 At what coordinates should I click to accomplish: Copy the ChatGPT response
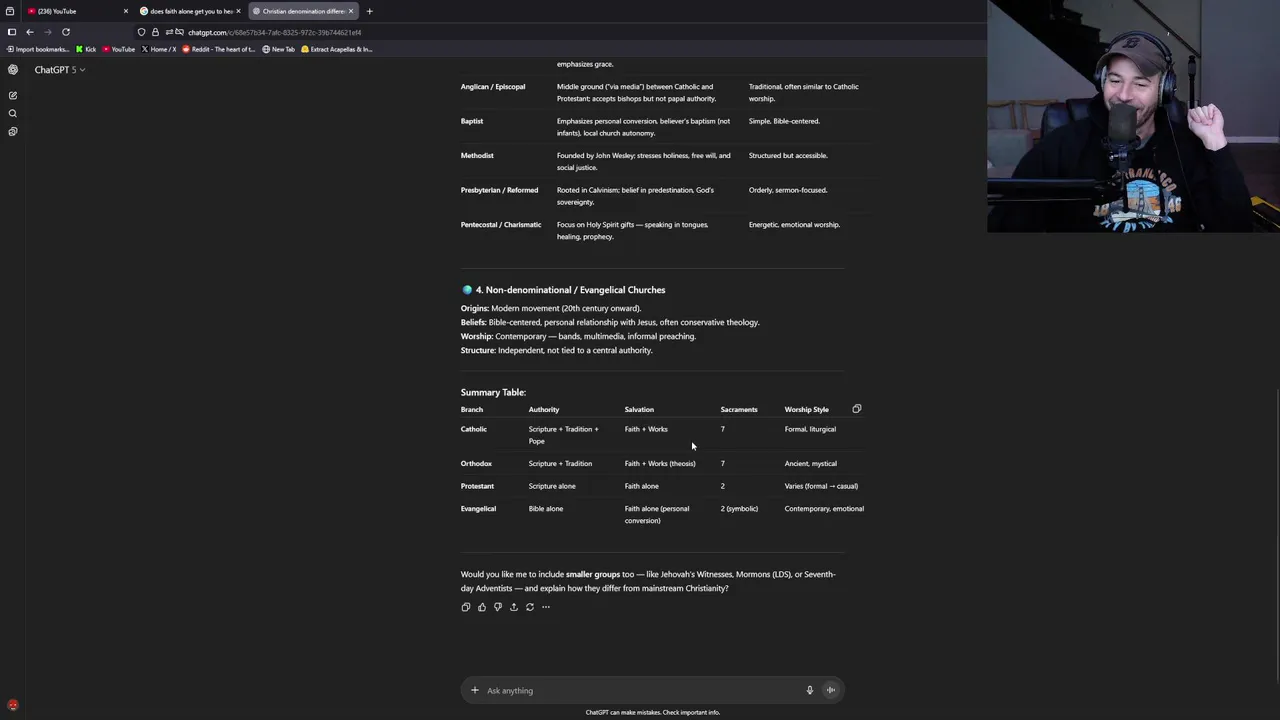[x=466, y=607]
